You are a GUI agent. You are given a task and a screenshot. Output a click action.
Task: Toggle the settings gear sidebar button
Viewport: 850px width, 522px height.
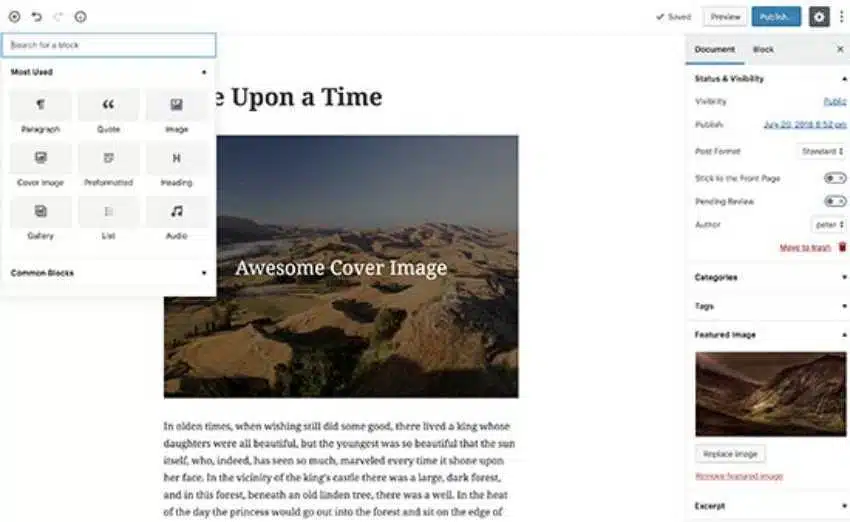(x=819, y=17)
